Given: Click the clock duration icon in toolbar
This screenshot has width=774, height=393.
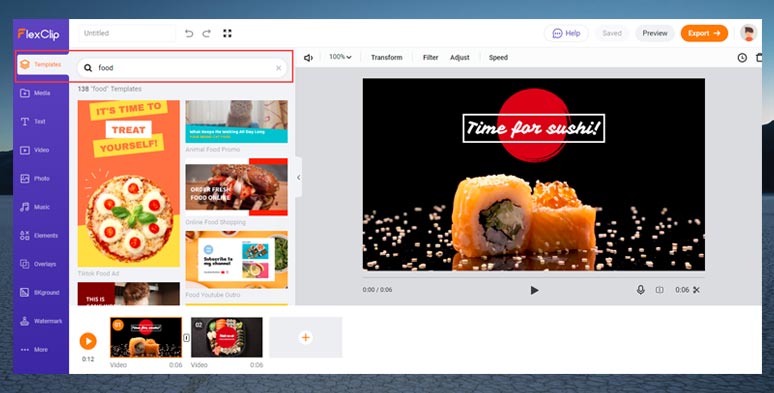Looking at the screenshot, I should pos(742,58).
